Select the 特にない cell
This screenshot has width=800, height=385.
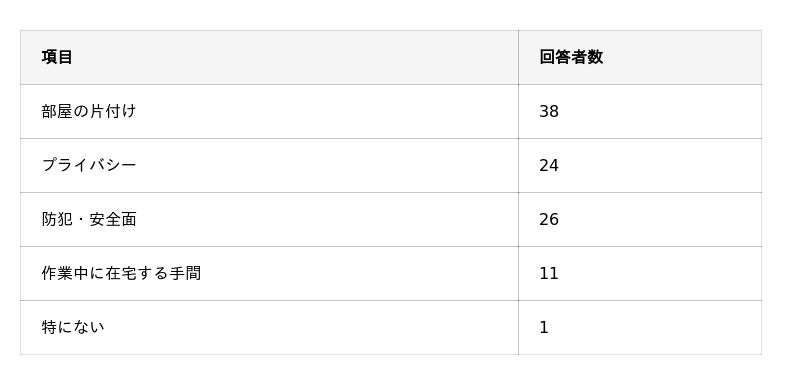[269, 327]
